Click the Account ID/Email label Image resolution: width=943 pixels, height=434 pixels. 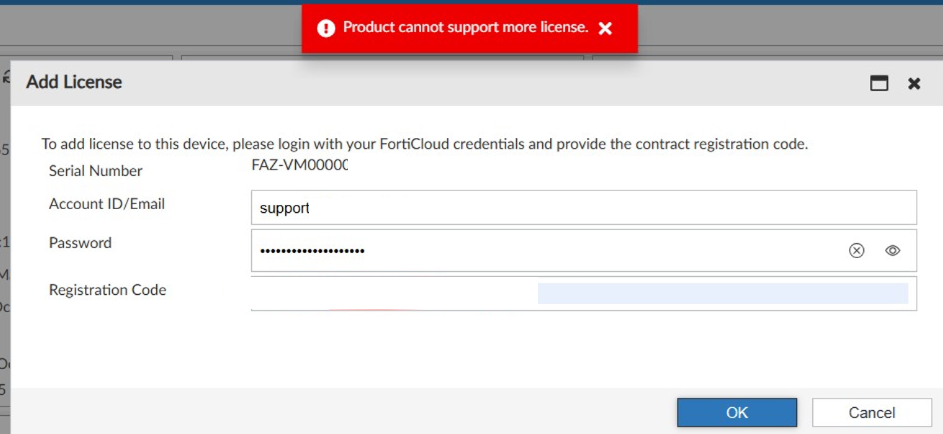coord(107,204)
